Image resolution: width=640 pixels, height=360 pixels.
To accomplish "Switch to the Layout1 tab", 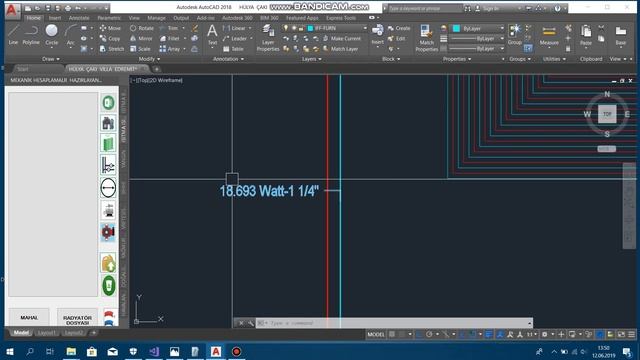I will (47, 333).
